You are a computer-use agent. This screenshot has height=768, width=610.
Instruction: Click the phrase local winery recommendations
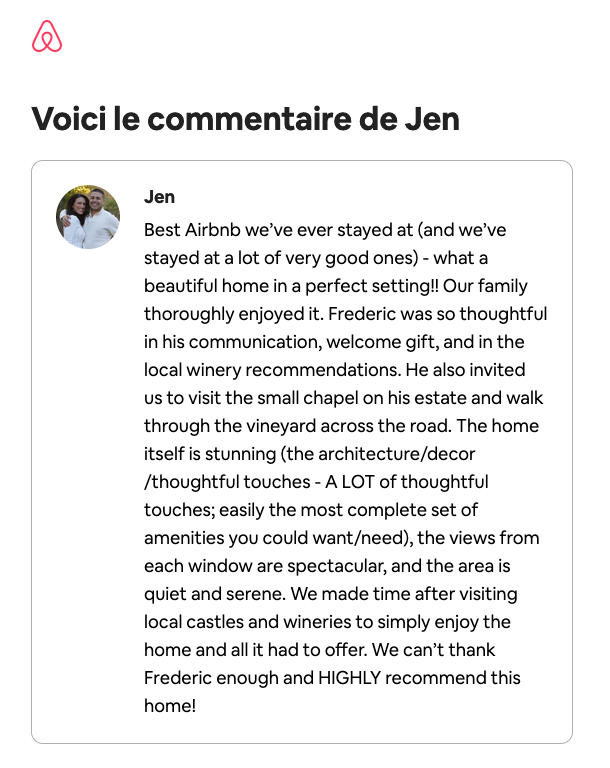pyautogui.click(x=272, y=370)
